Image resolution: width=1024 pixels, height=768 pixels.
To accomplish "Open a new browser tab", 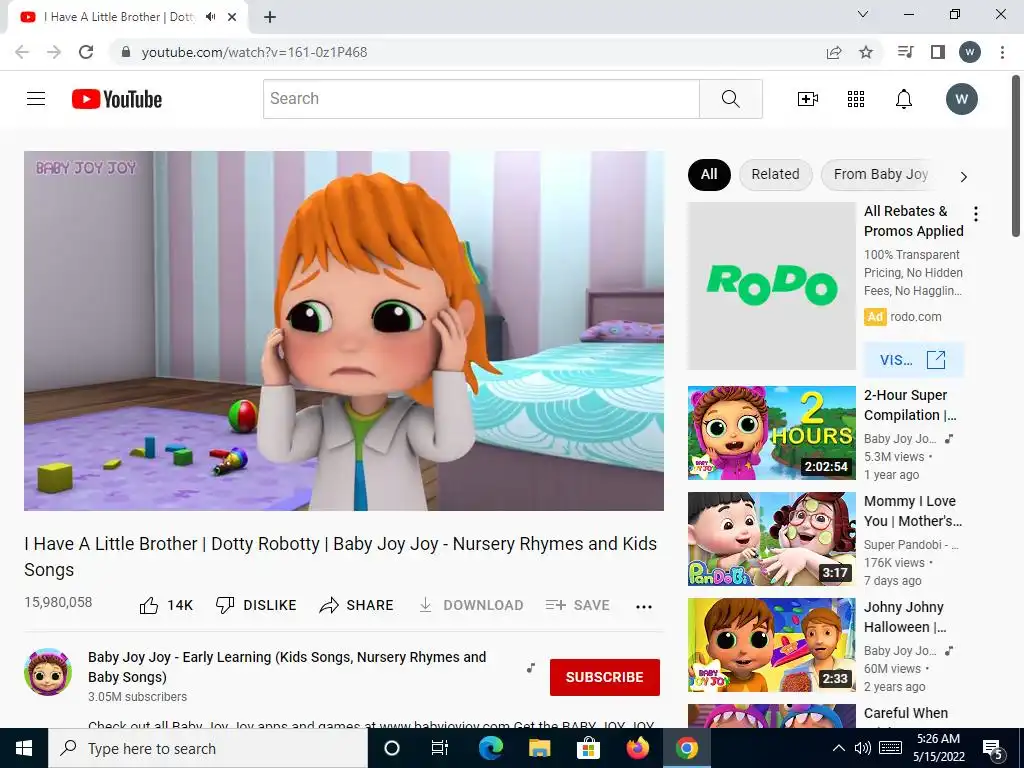I will (270, 17).
